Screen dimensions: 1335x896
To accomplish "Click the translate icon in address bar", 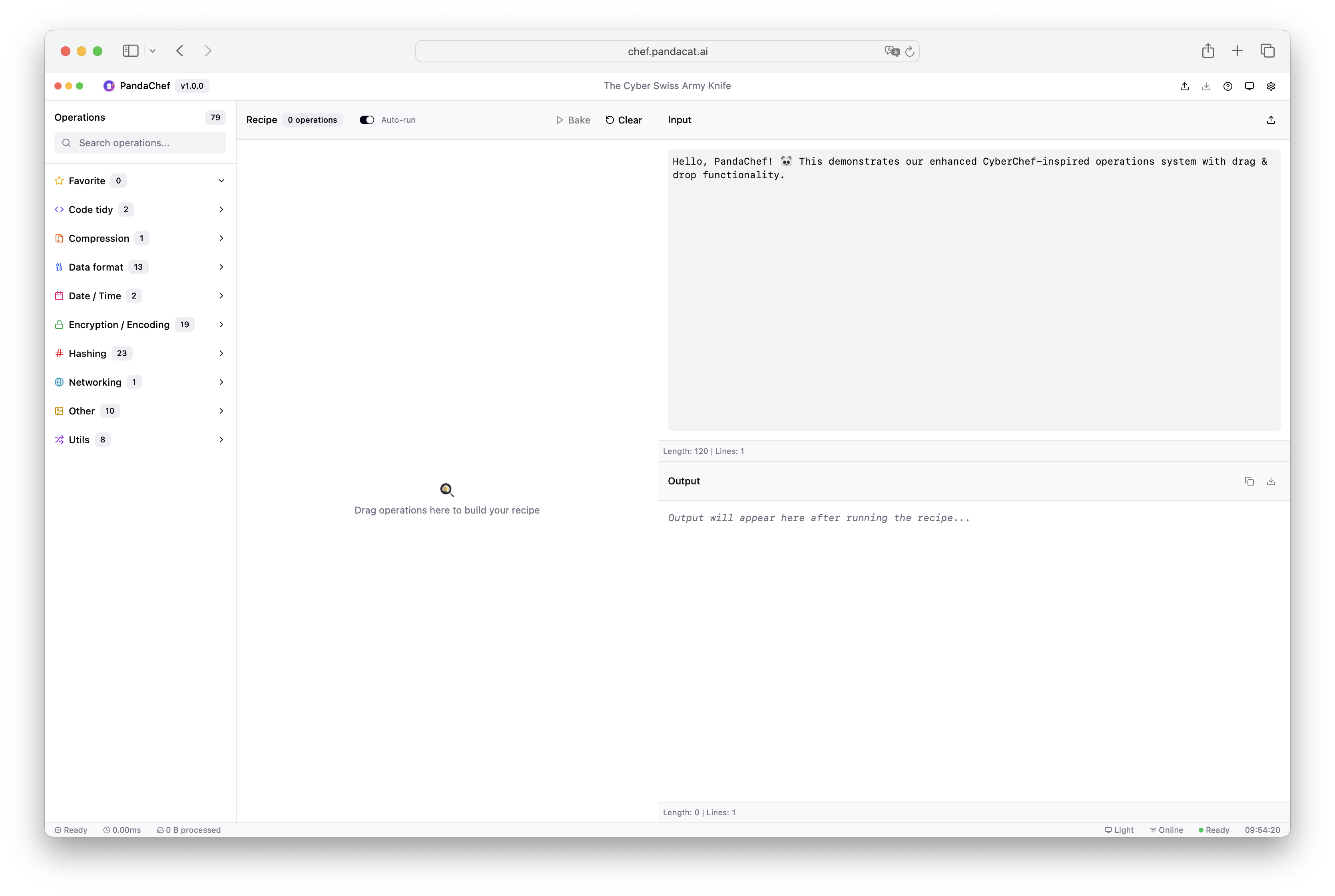I will tap(891, 52).
